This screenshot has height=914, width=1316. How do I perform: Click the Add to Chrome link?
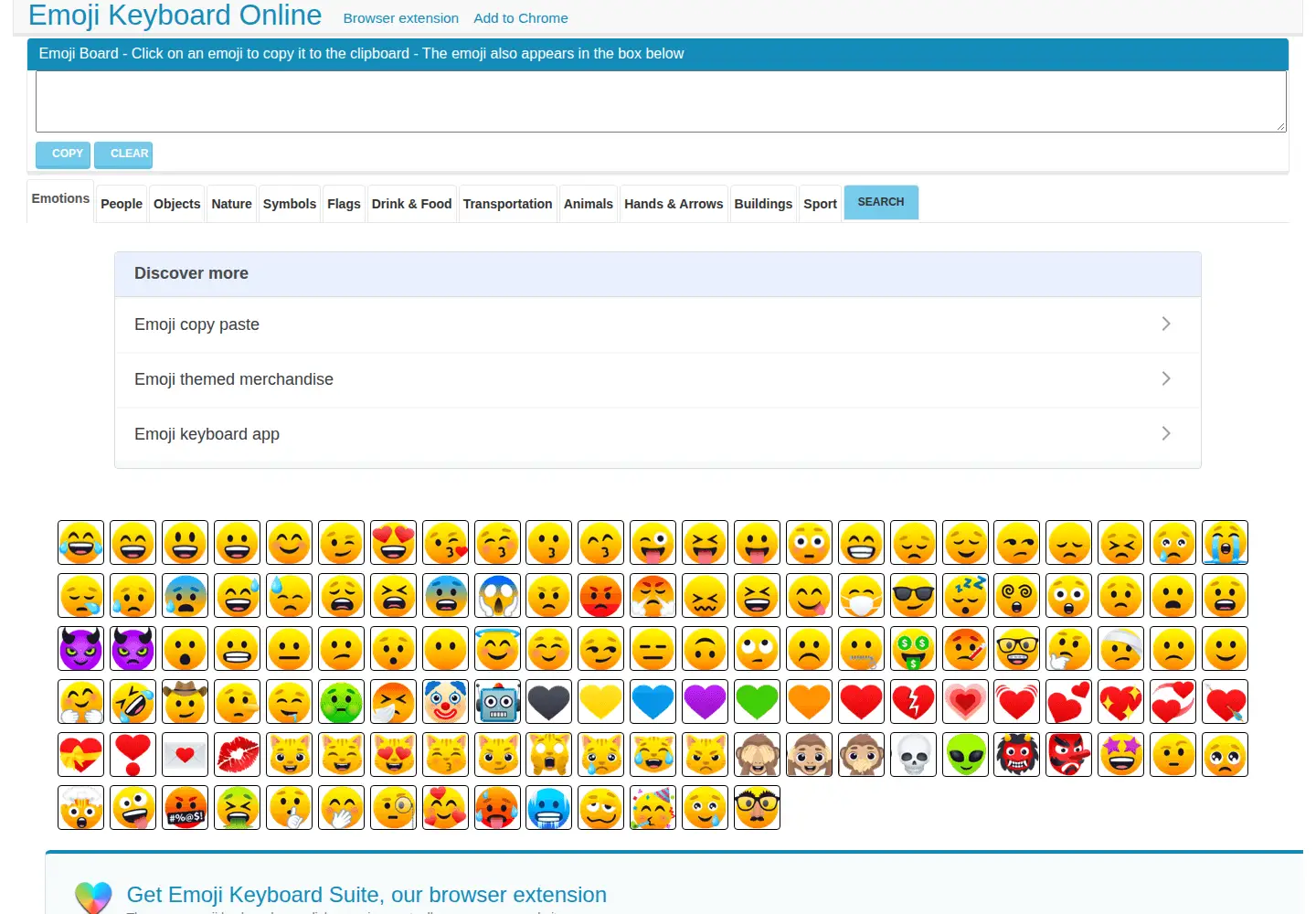(521, 18)
